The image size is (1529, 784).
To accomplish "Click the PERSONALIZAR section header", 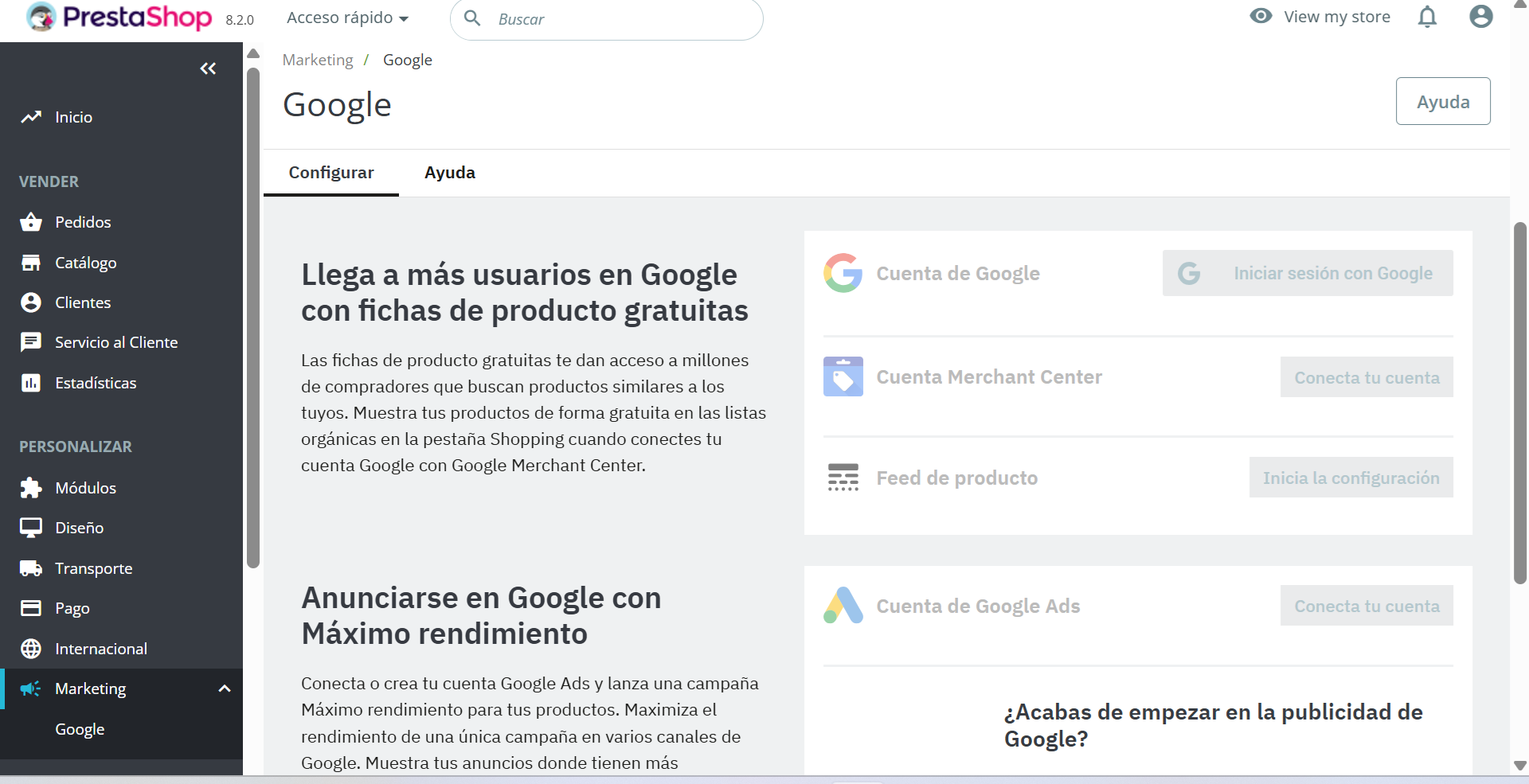I will pos(76,447).
